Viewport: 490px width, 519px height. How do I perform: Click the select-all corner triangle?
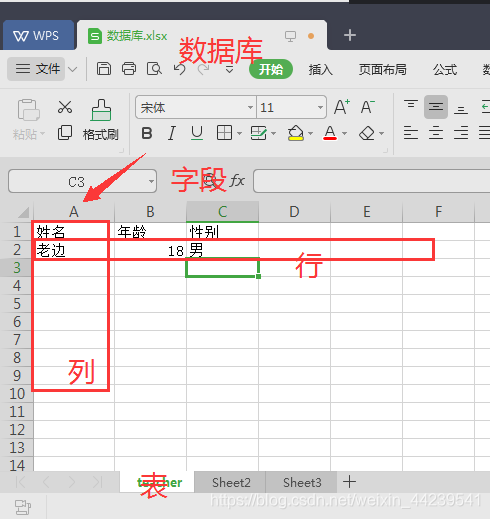pyautogui.click(x=23, y=211)
